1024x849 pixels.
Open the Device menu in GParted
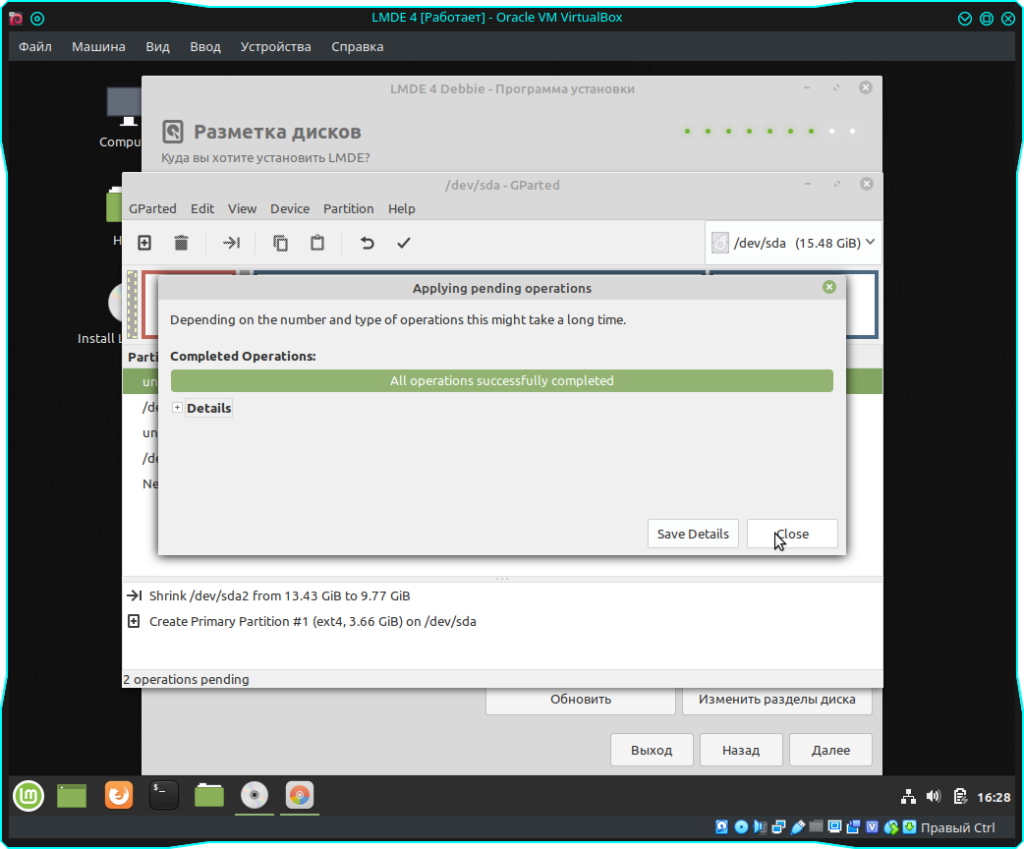click(x=290, y=209)
